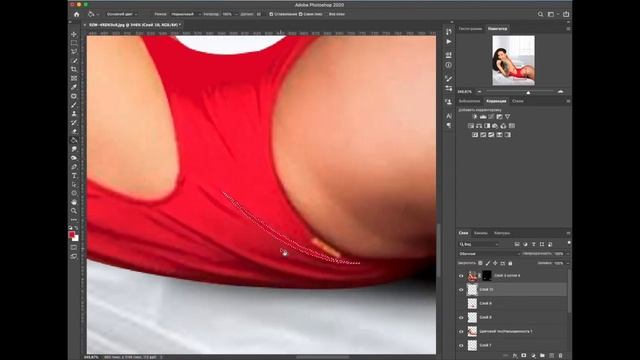Viewport: 640px width, 360px height.
Task: Add a Vibrance adjustment
Action: pyautogui.click(x=507, y=117)
